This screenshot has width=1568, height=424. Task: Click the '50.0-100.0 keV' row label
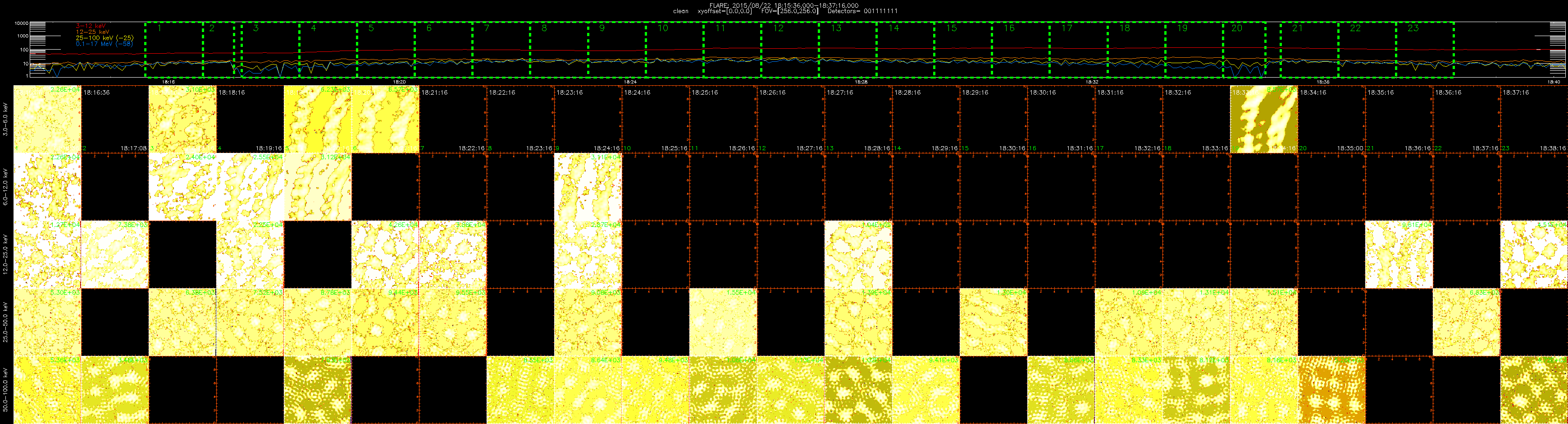pos(5,389)
